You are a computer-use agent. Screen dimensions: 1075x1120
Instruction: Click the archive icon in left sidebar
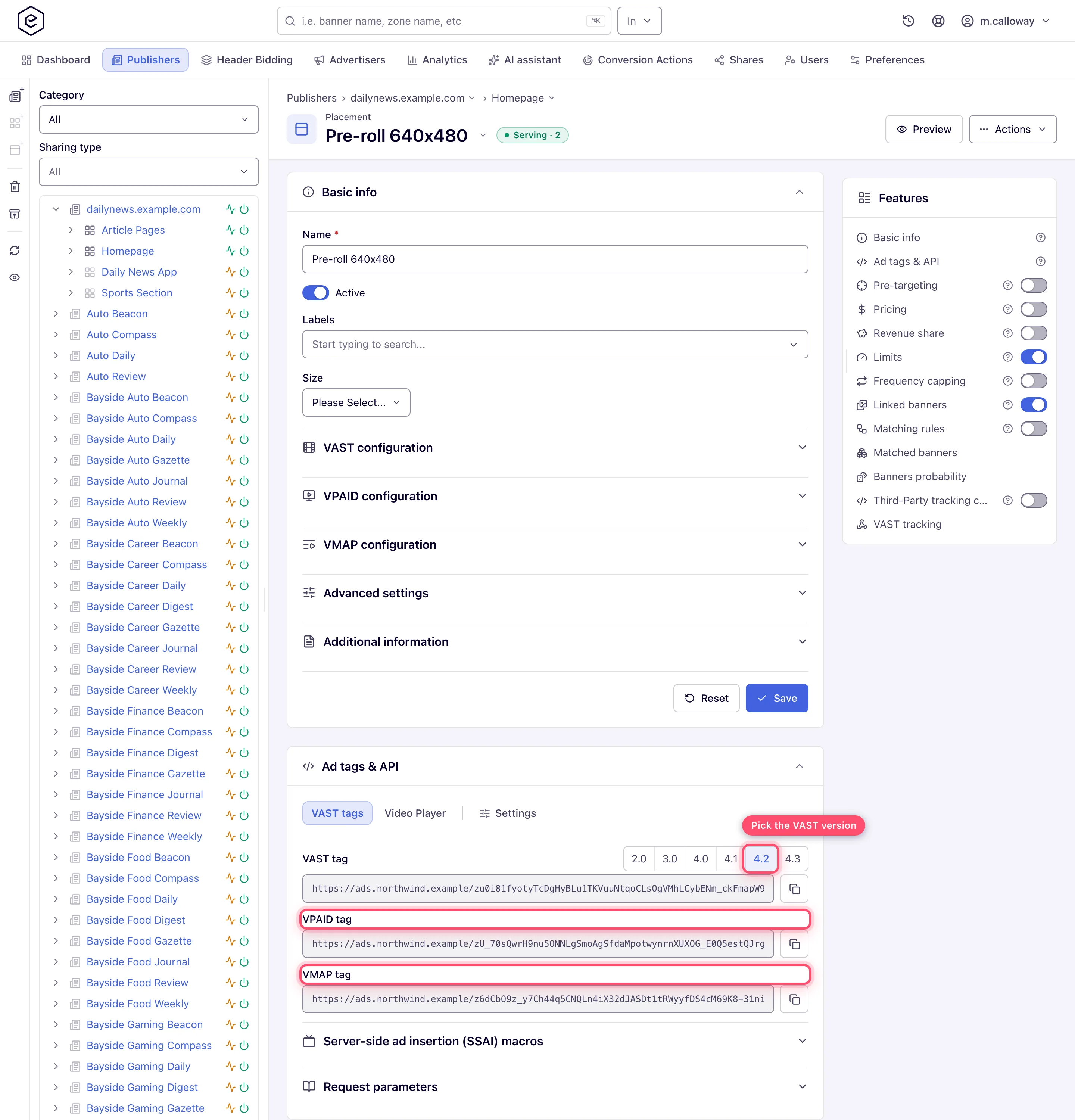pyautogui.click(x=15, y=214)
